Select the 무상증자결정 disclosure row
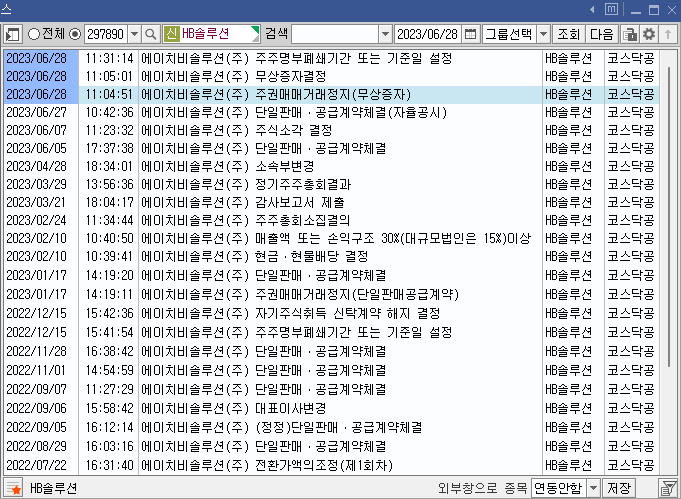 331,76
